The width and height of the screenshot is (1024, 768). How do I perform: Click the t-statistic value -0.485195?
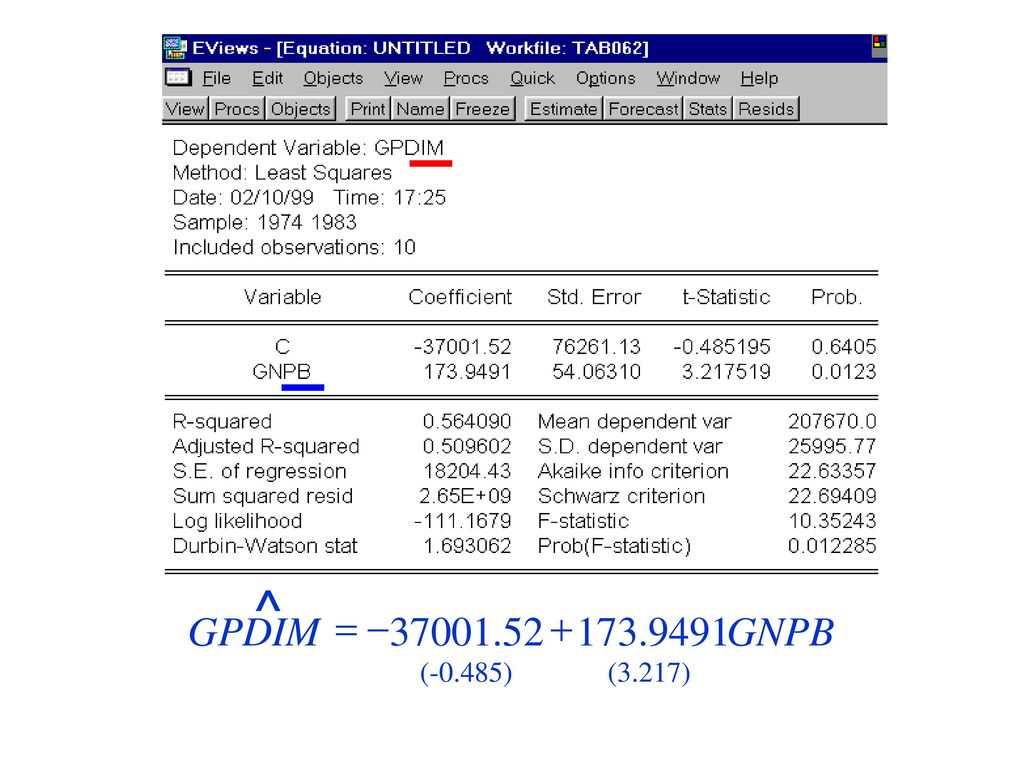[722, 347]
